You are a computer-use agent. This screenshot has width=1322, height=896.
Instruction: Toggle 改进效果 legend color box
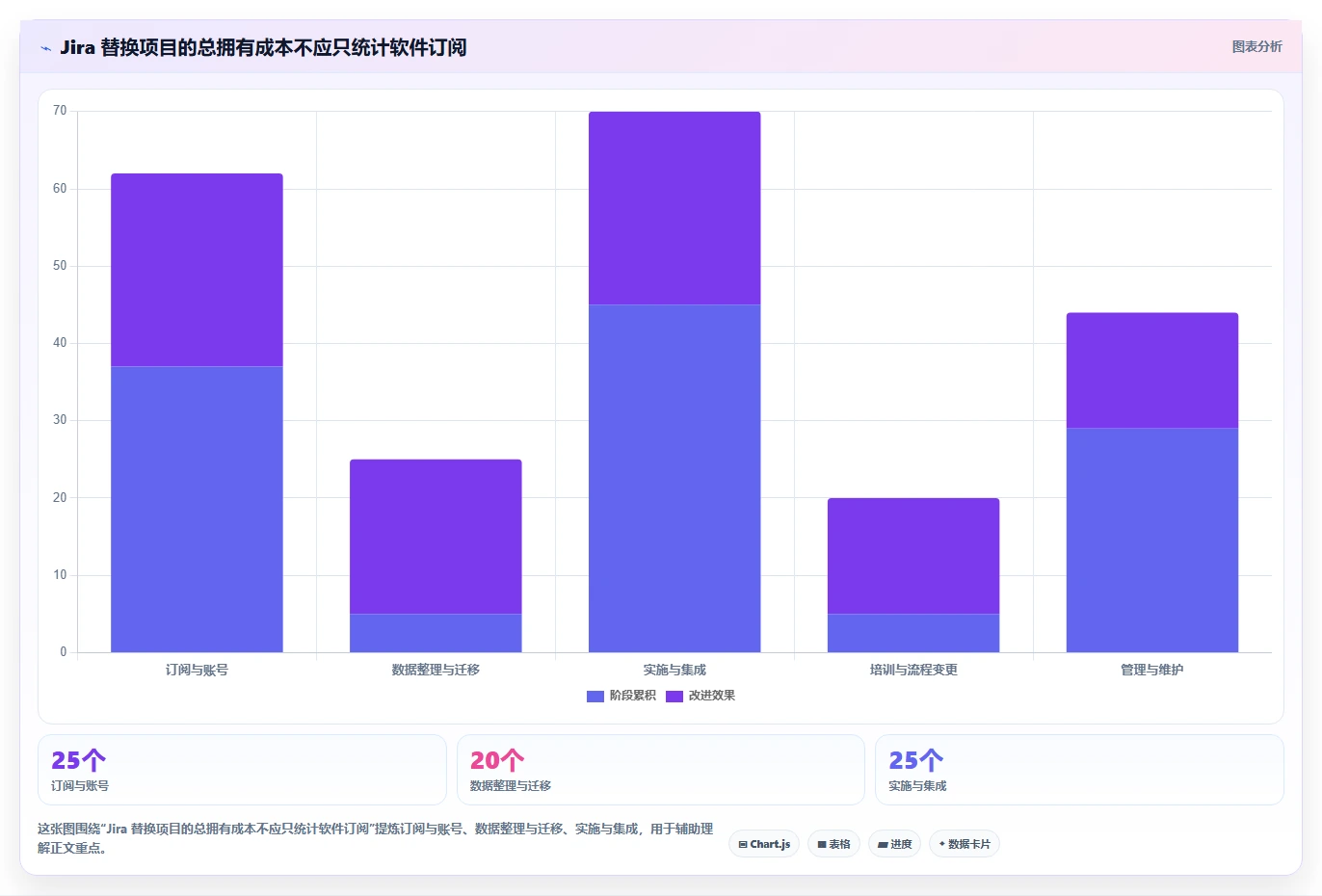674,696
